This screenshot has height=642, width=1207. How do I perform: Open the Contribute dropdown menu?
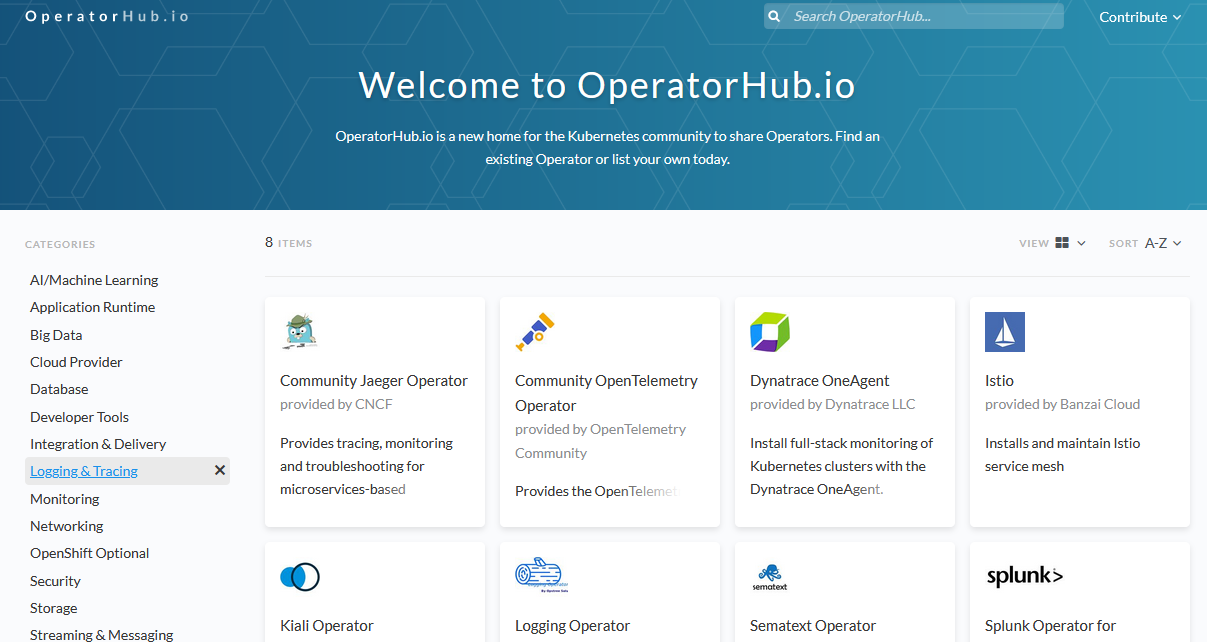tap(1140, 17)
